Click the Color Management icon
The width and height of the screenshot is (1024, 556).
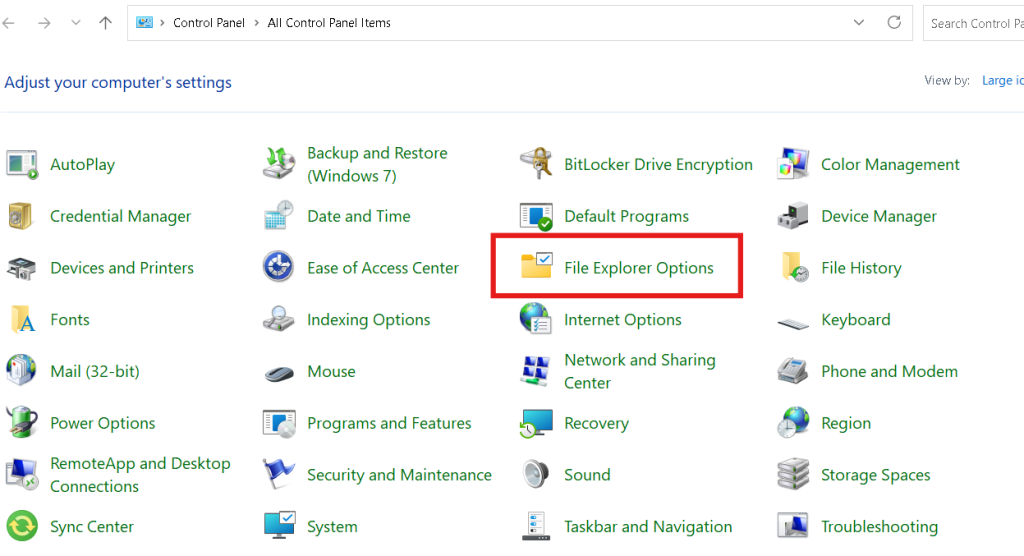click(793, 164)
